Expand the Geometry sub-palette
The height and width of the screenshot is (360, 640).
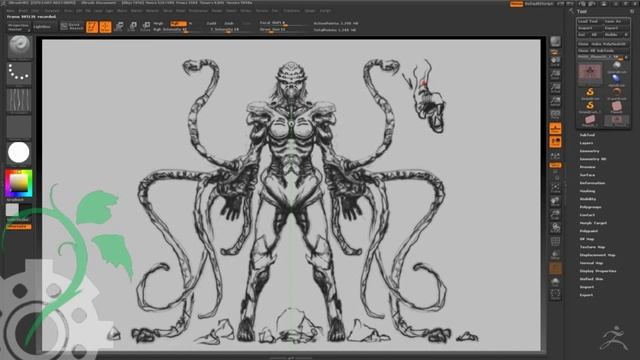click(x=589, y=151)
